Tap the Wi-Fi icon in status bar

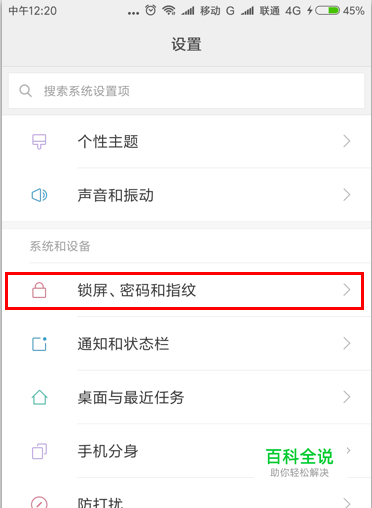coord(169,11)
